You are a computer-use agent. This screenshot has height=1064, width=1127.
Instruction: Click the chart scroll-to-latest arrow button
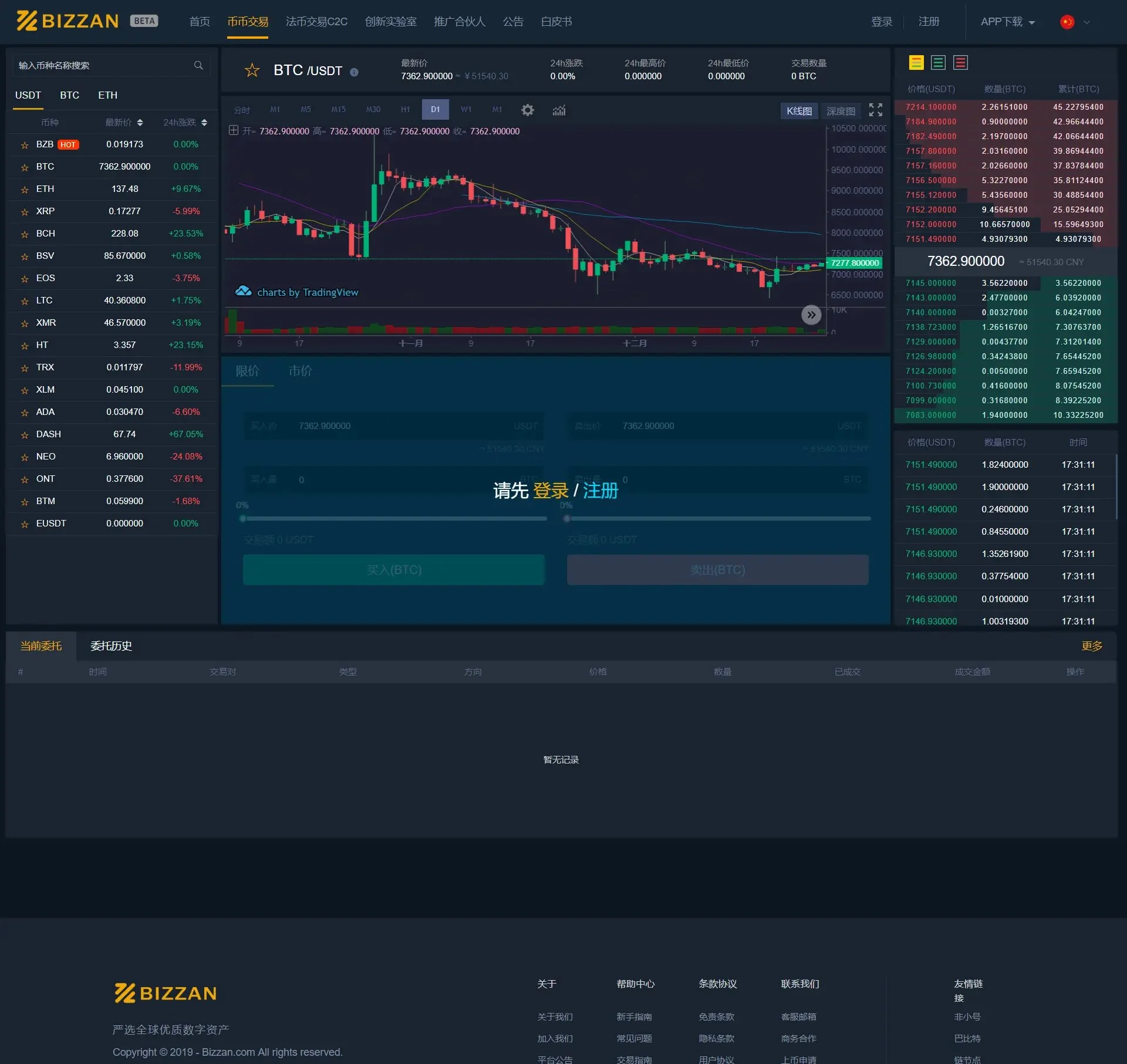coord(811,315)
